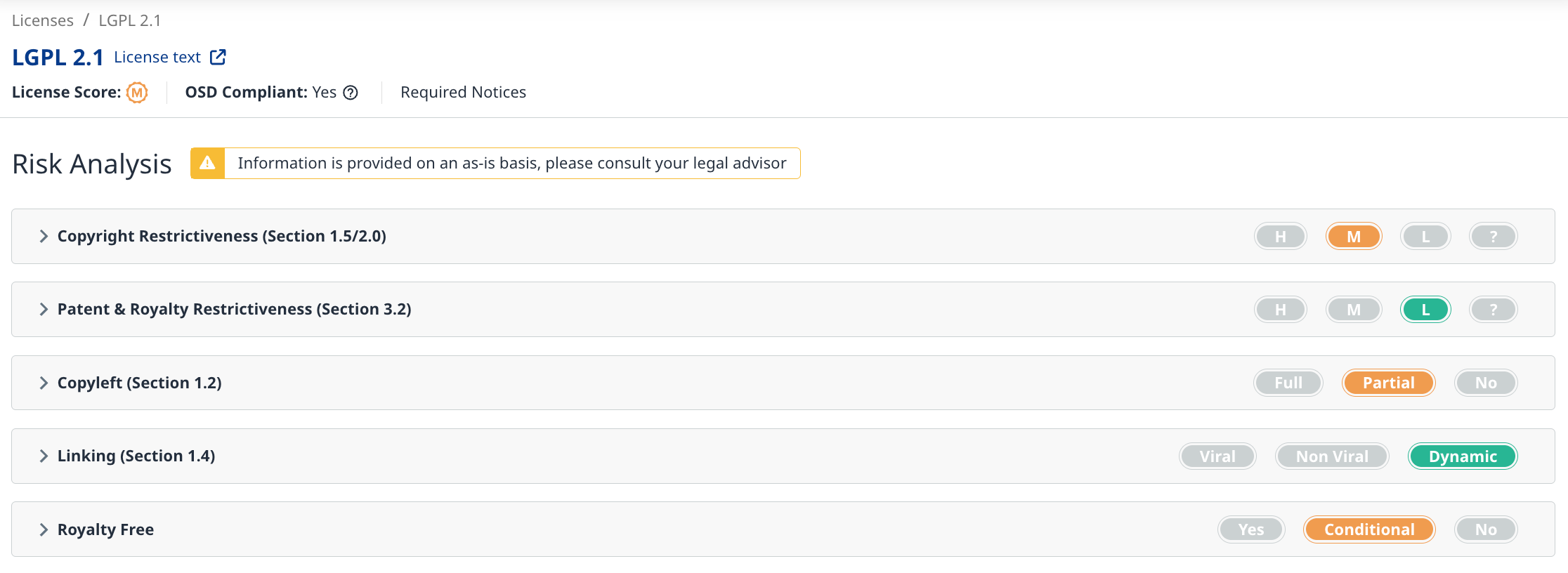Screen dimensions: 1568x573
Task: Click LGPL 2.1 breadcrumb item
Action: [129, 20]
